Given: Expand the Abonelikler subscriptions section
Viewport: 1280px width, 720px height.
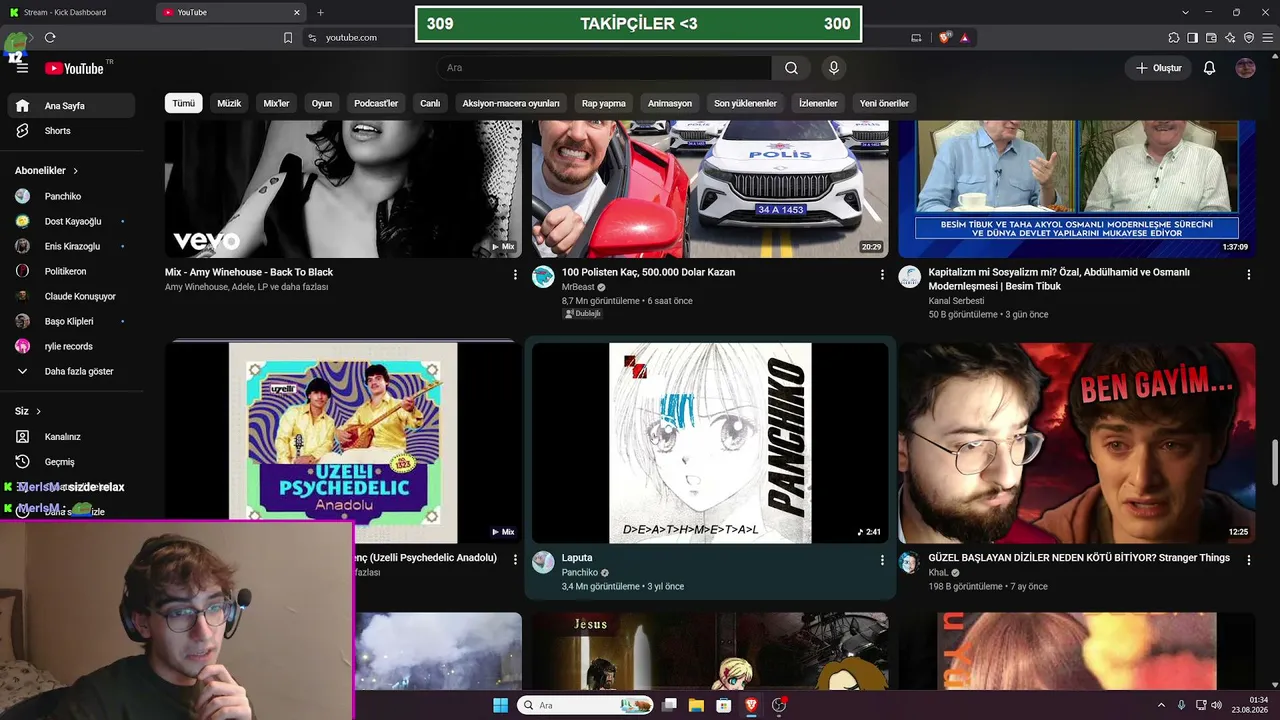Looking at the screenshot, I should pyautogui.click(x=47, y=171).
